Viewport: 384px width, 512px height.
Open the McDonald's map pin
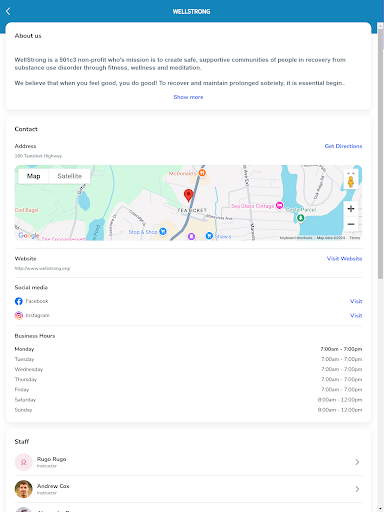point(202,173)
